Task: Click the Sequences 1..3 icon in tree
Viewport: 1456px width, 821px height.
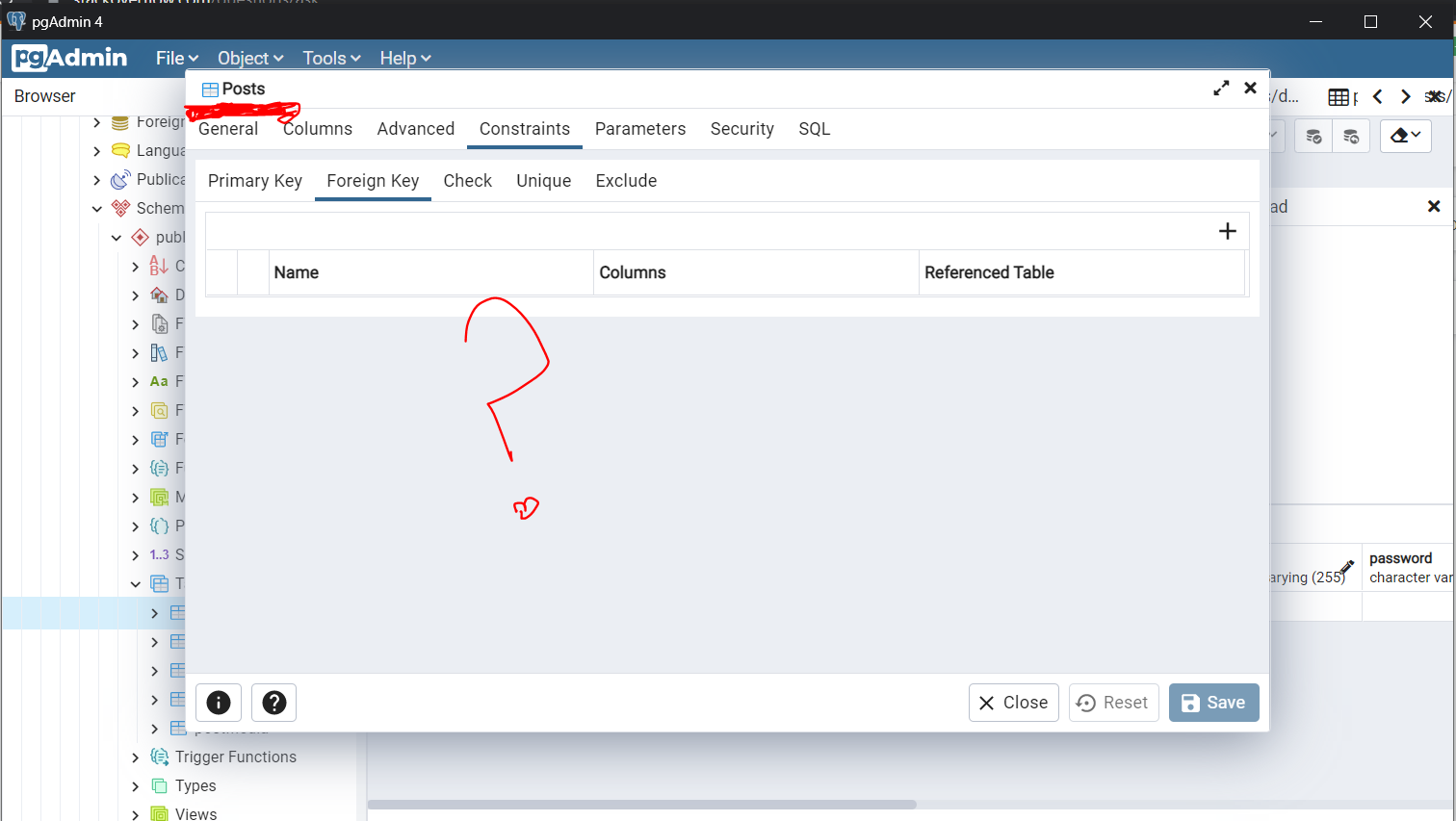Action: point(159,554)
